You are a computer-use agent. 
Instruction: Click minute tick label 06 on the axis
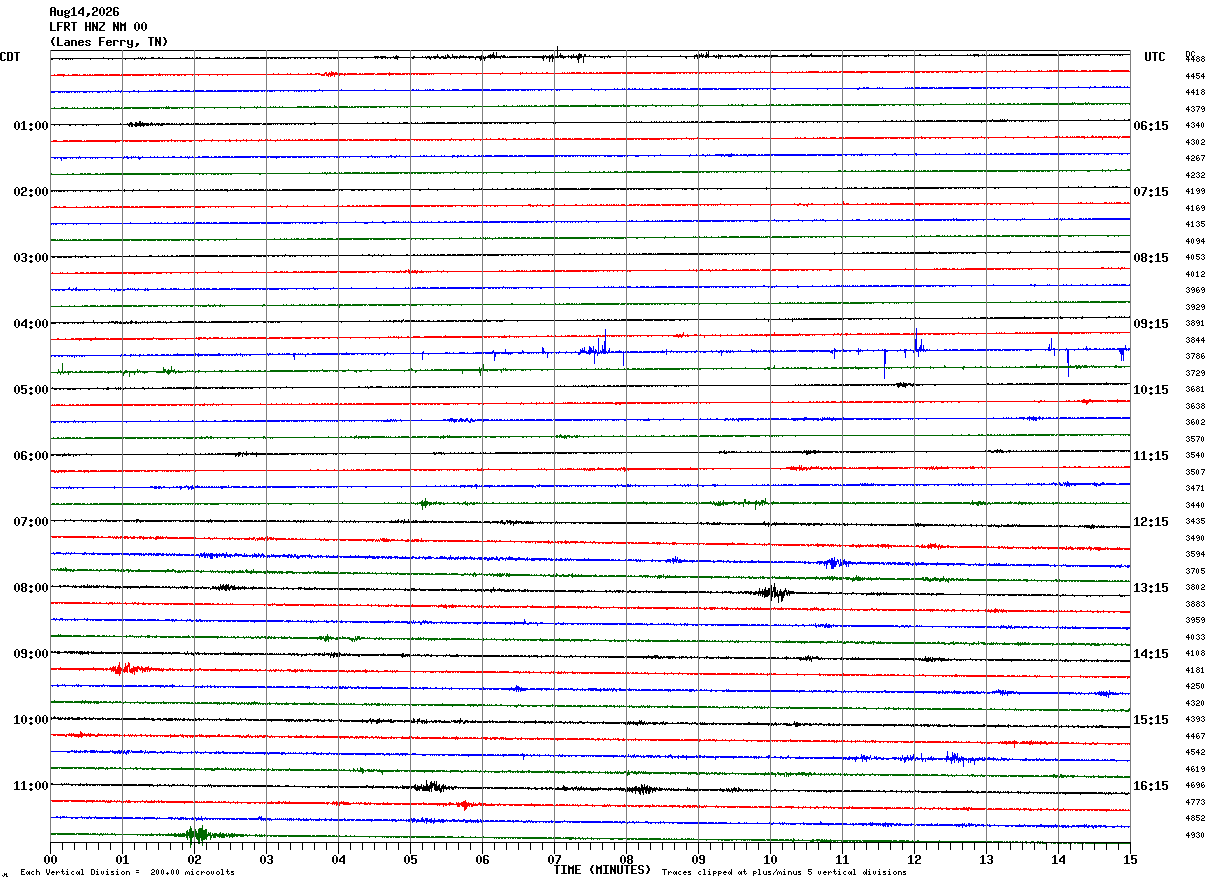point(482,859)
